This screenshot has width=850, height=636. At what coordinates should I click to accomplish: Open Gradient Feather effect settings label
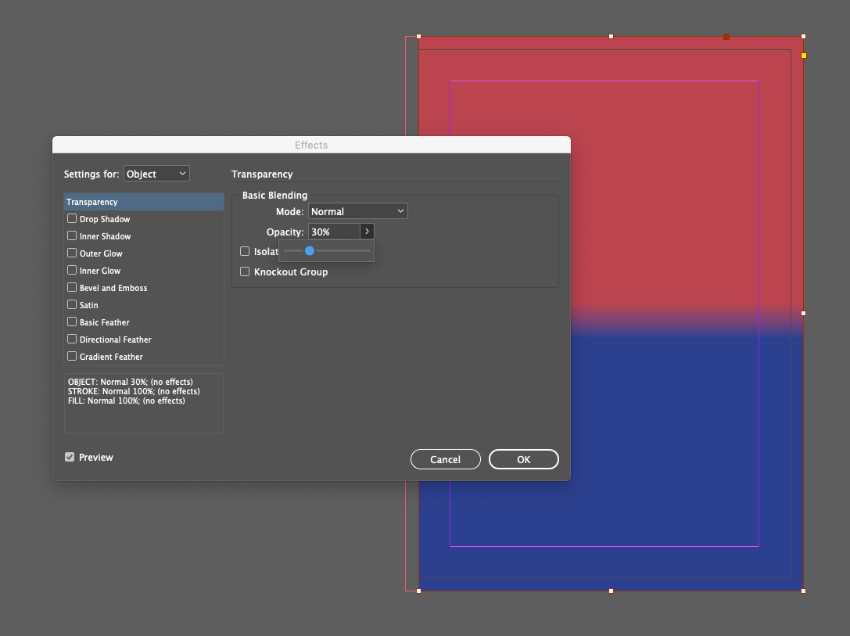111,357
